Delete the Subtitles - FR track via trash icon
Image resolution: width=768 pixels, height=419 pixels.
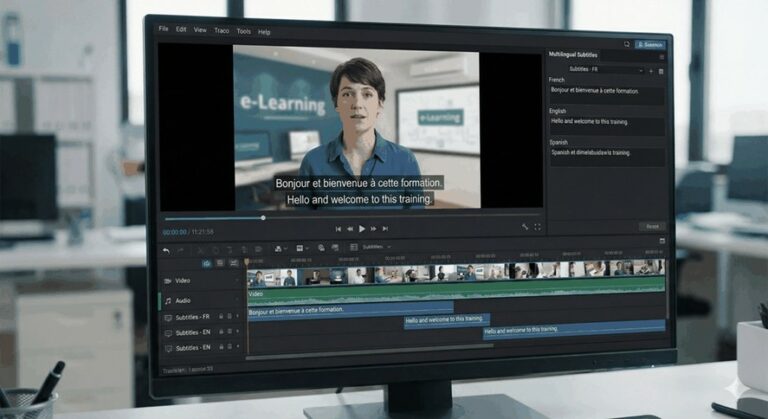coord(230,317)
